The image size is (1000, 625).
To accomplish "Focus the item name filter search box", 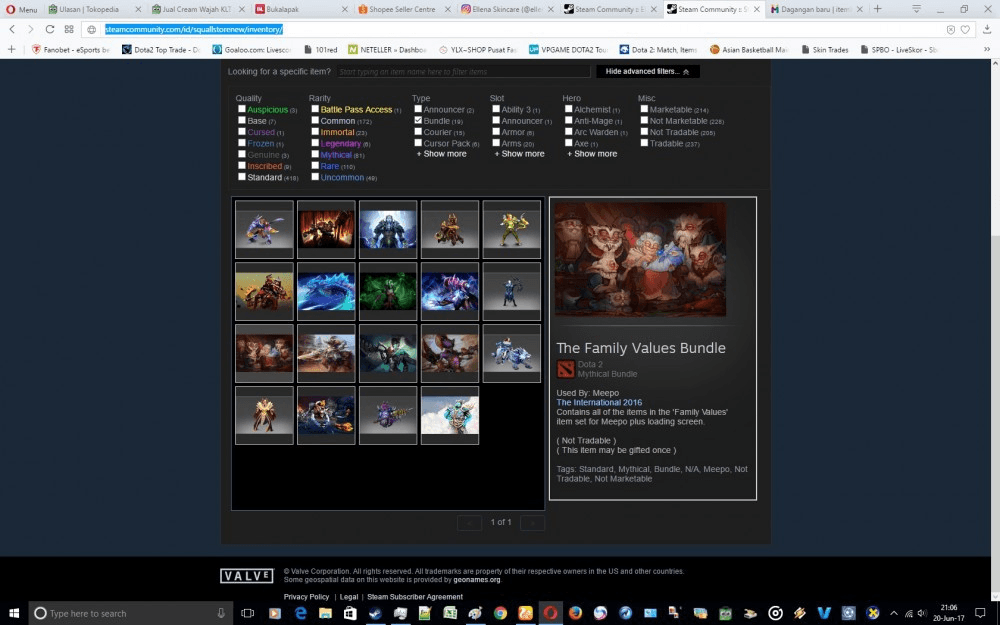I will (464, 71).
